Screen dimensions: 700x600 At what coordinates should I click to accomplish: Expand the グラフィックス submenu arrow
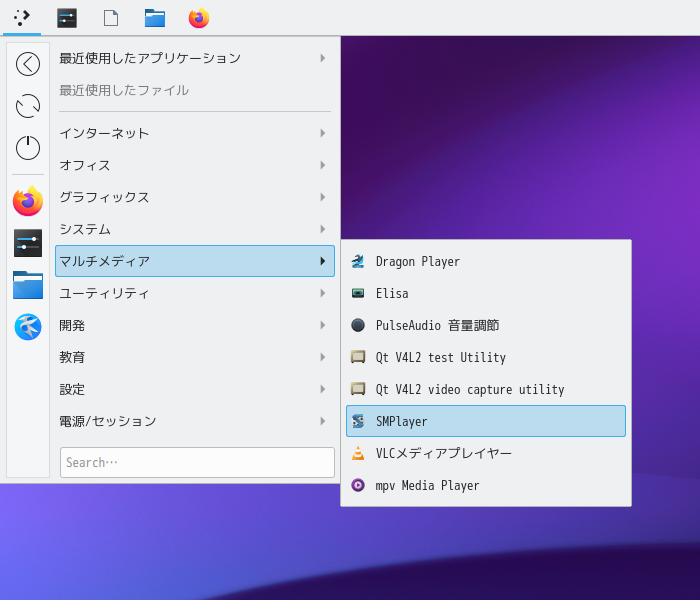(x=323, y=197)
